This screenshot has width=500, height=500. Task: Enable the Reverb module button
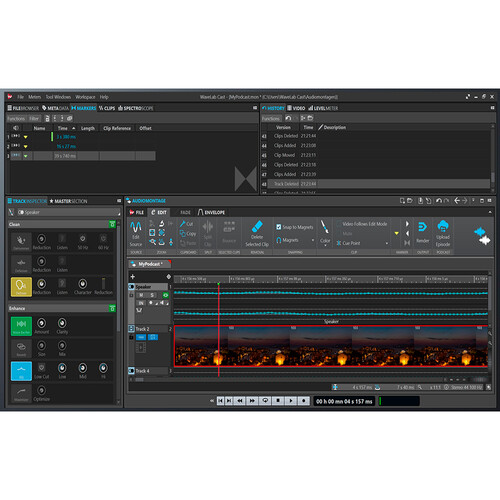click(21, 348)
